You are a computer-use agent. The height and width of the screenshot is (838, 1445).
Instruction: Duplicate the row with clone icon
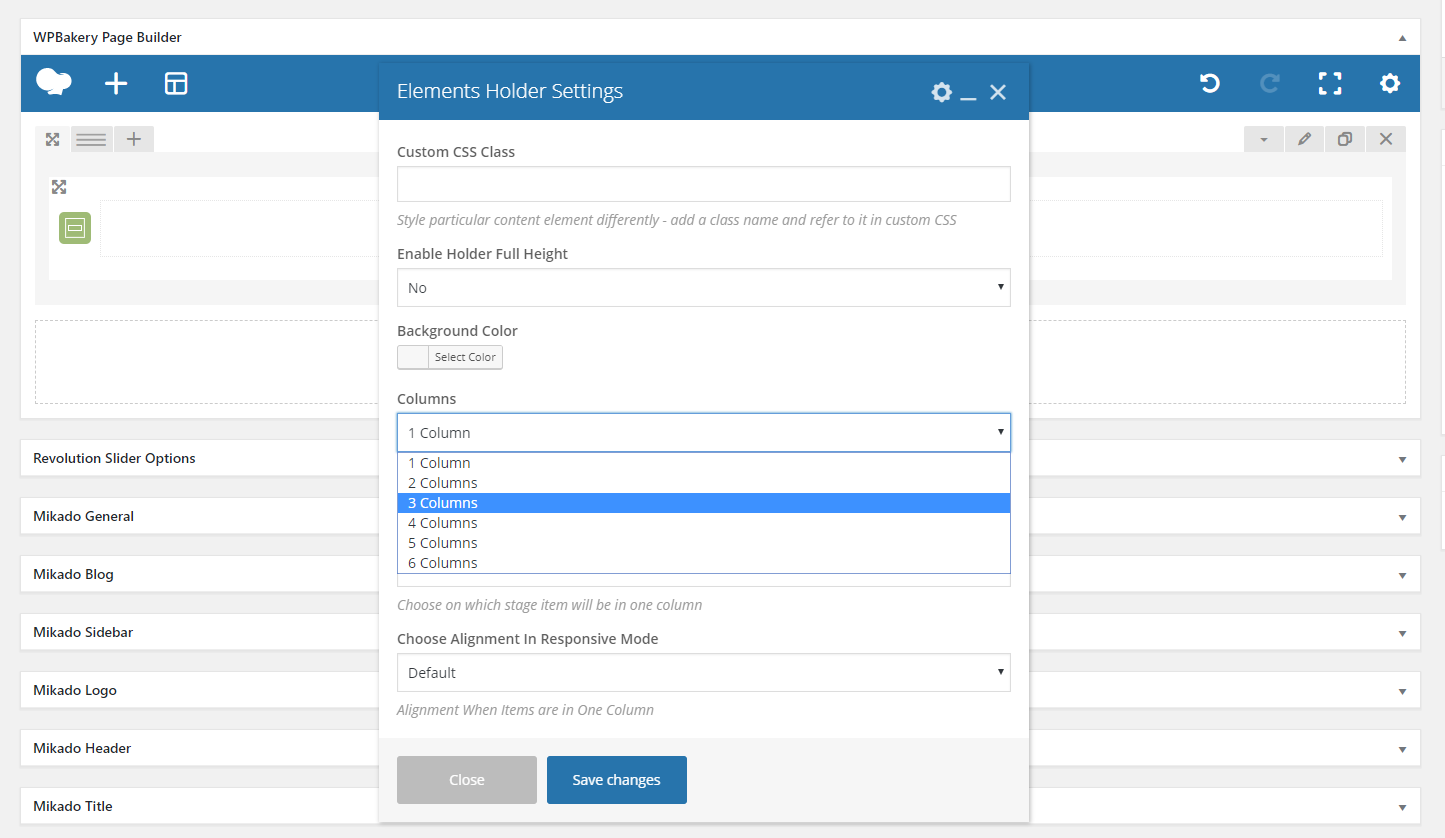tap(1345, 139)
